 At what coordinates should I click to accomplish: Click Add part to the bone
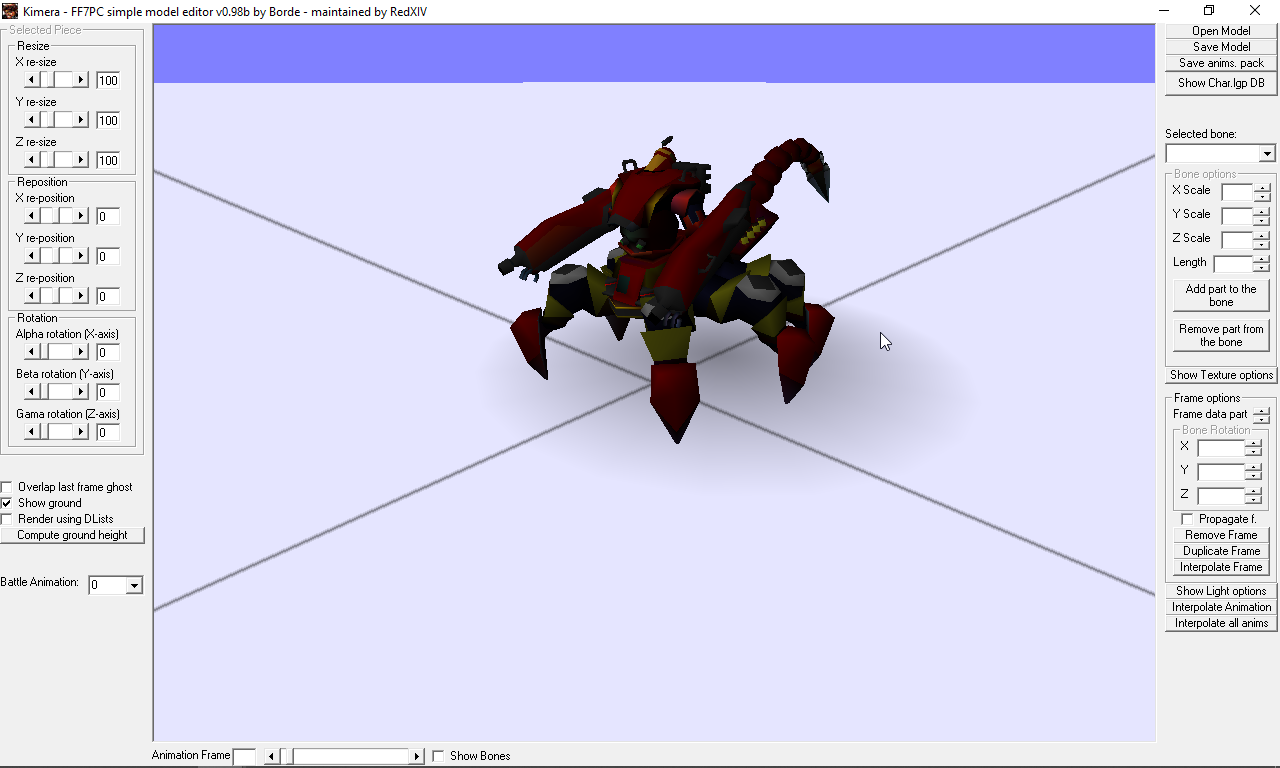[x=1221, y=295]
